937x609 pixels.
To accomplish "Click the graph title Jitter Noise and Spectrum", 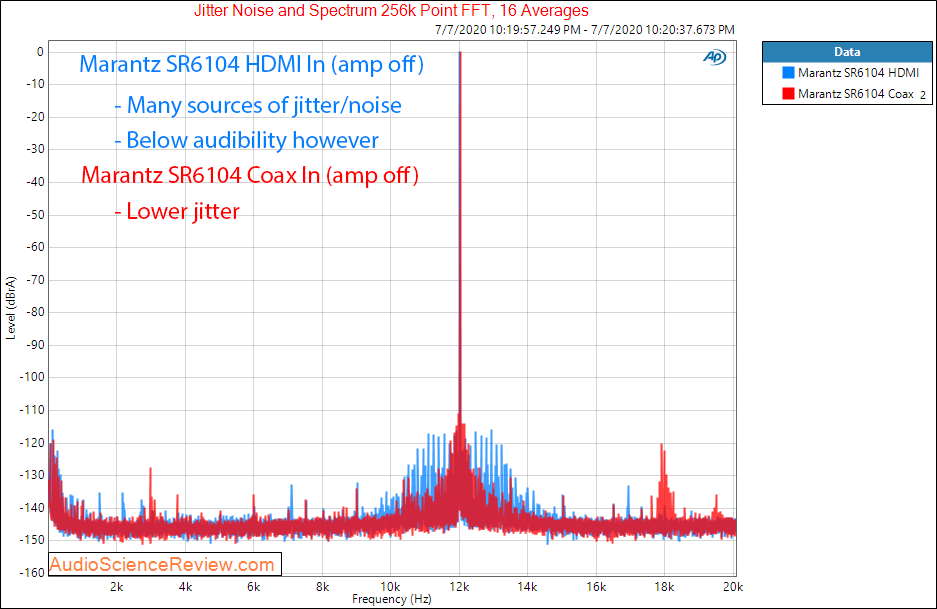I will coord(391,11).
